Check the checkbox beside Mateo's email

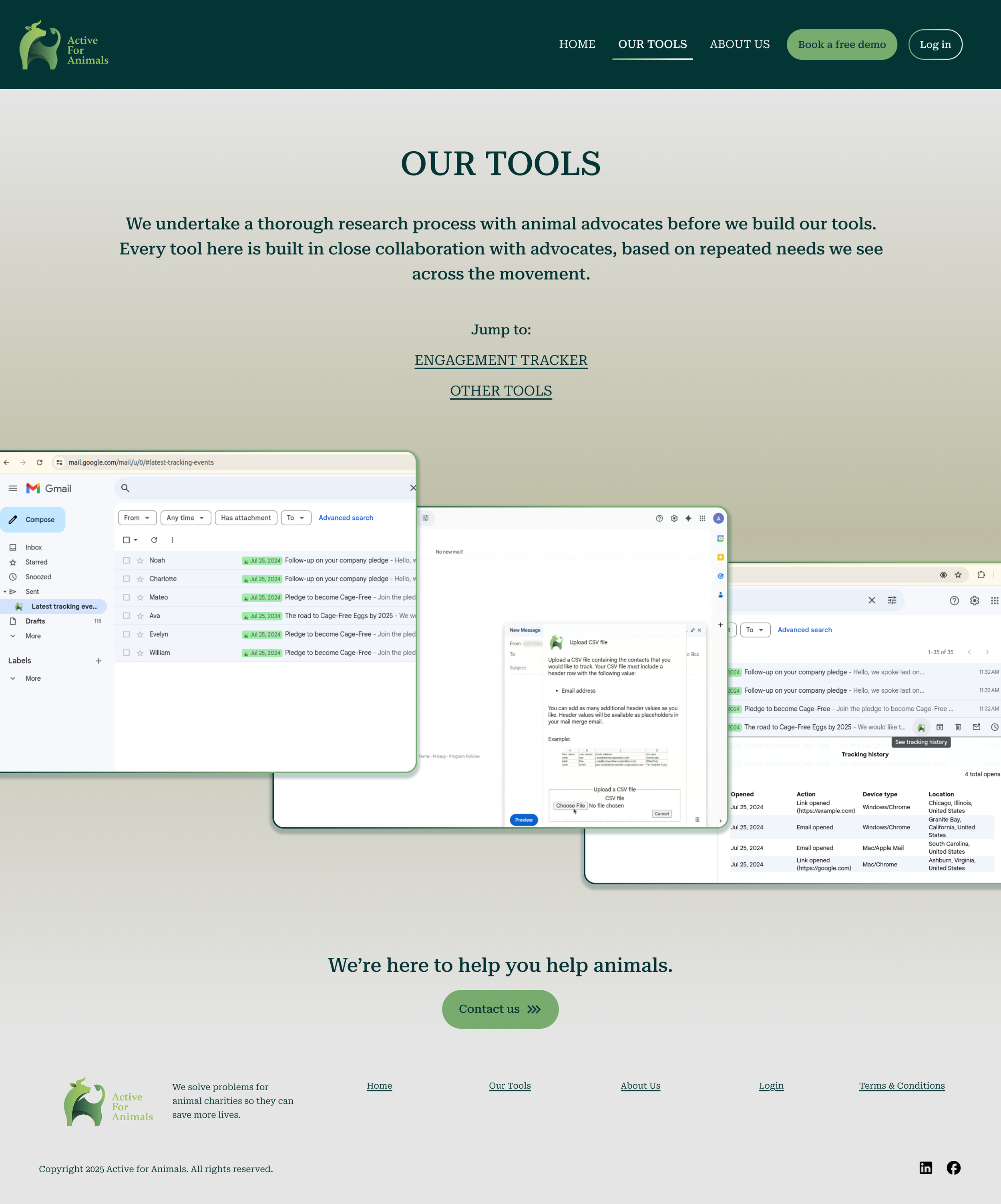[126, 597]
